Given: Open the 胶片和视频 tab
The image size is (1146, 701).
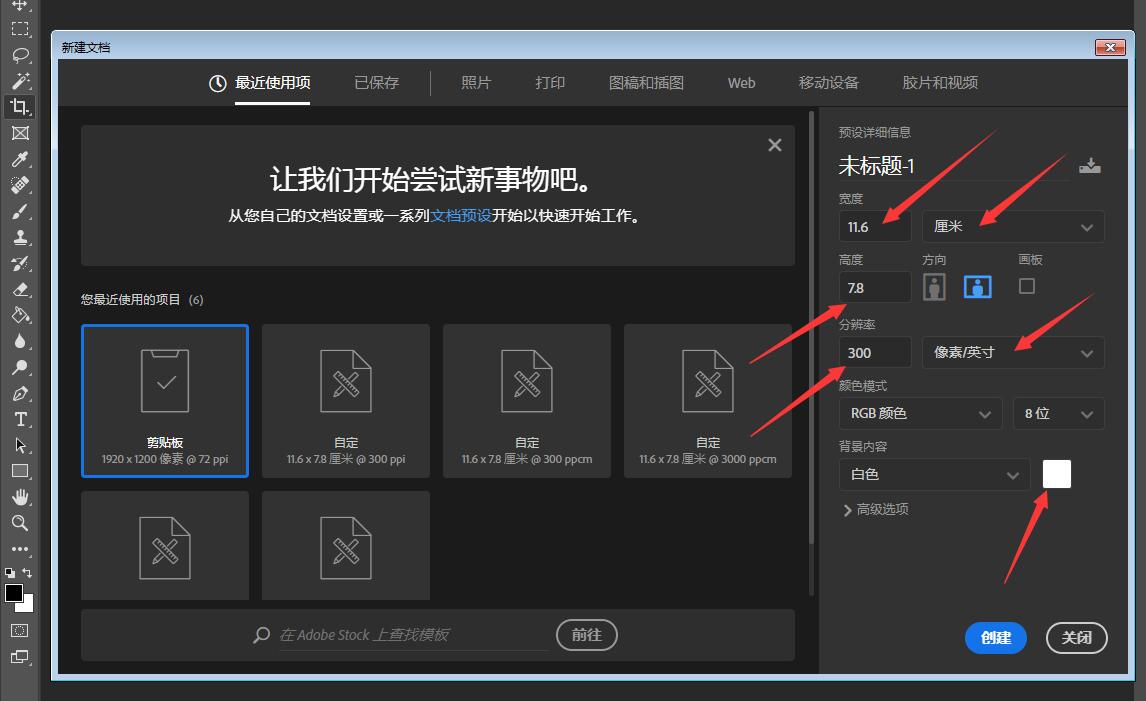Looking at the screenshot, I should (x=938, y=83).
